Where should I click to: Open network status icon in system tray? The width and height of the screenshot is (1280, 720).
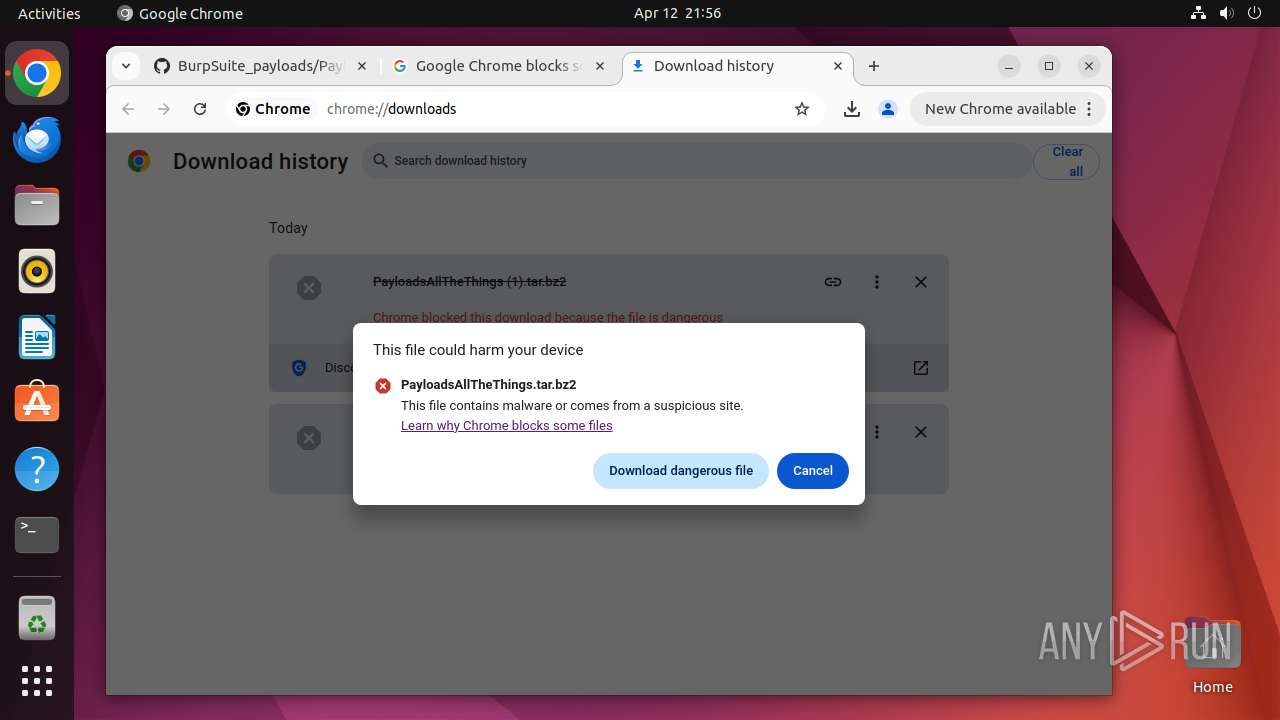point(1199,13)
